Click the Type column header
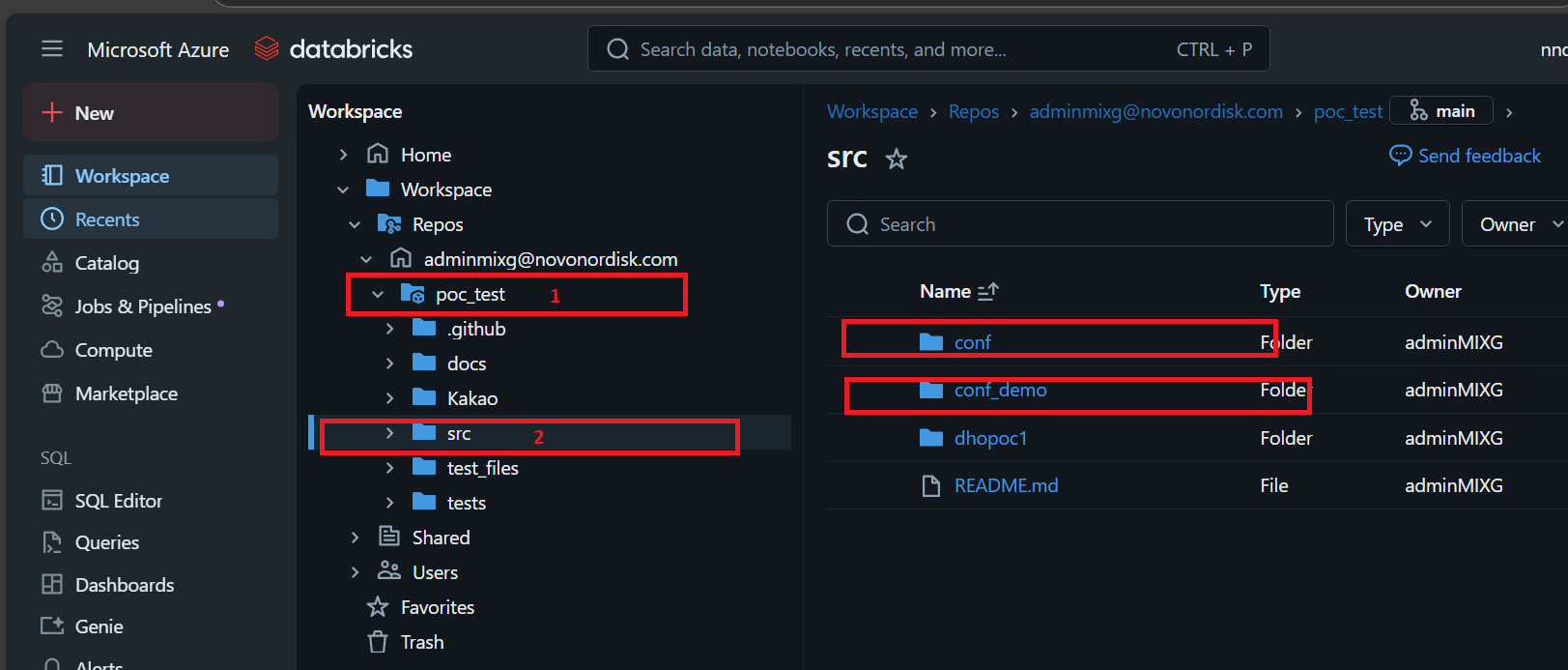Image resolution: width=1568 pixels, height=670 pixels. (1280, 291)
